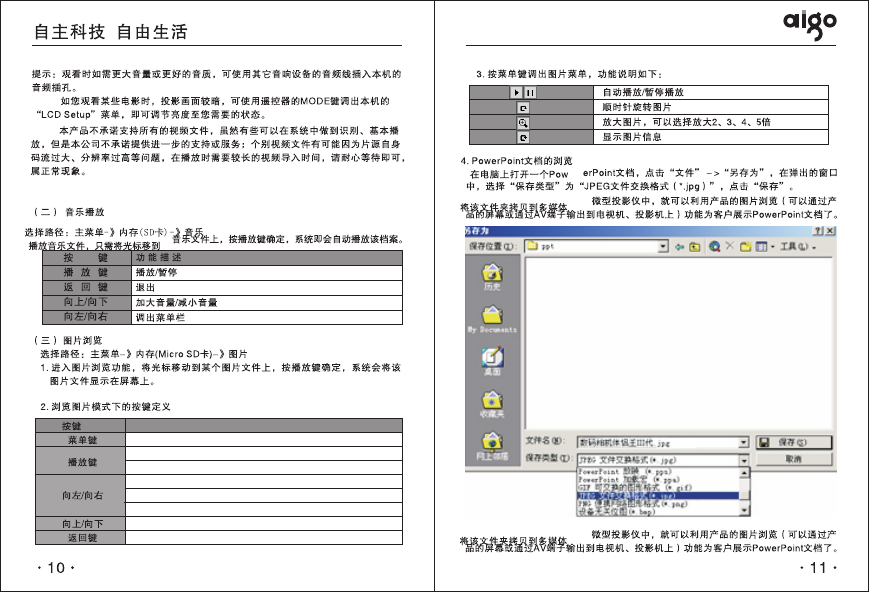
Task: Click the Delete X icon in dialog toolbar
Action: (730, 246)
